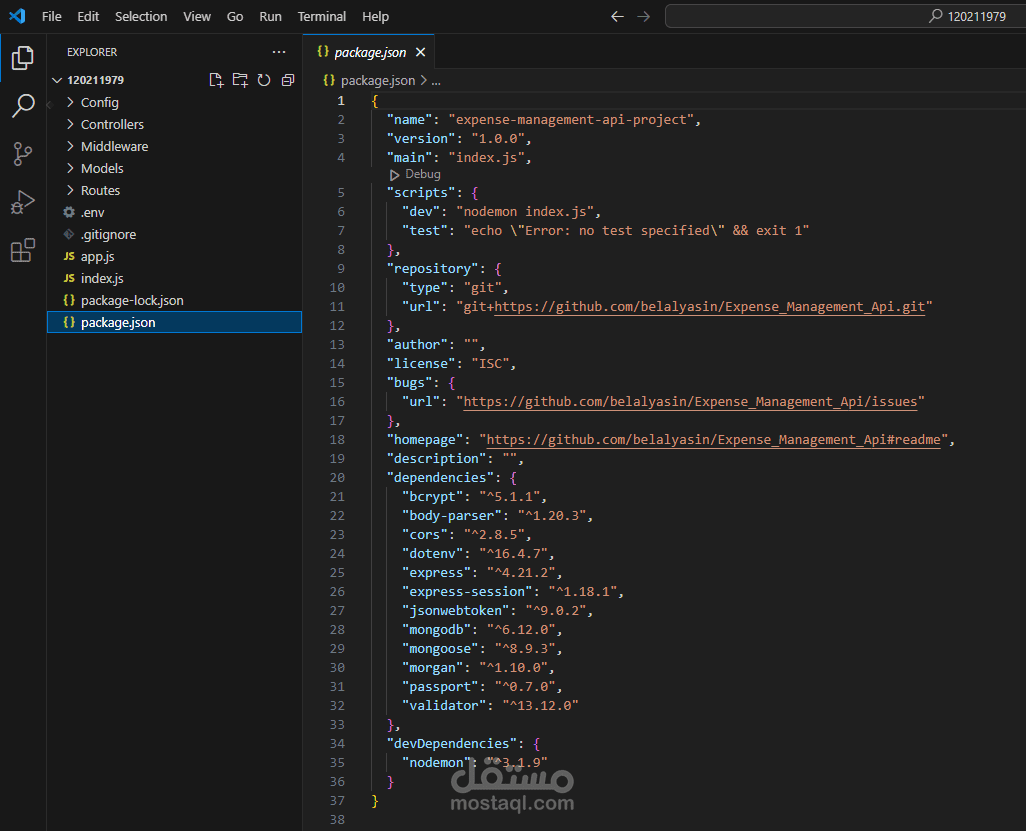Click the breadcrumb ellipsis after package.json
Image resolution: width=1026 pixels, height=831 pixels.
[x=436, y=80]
